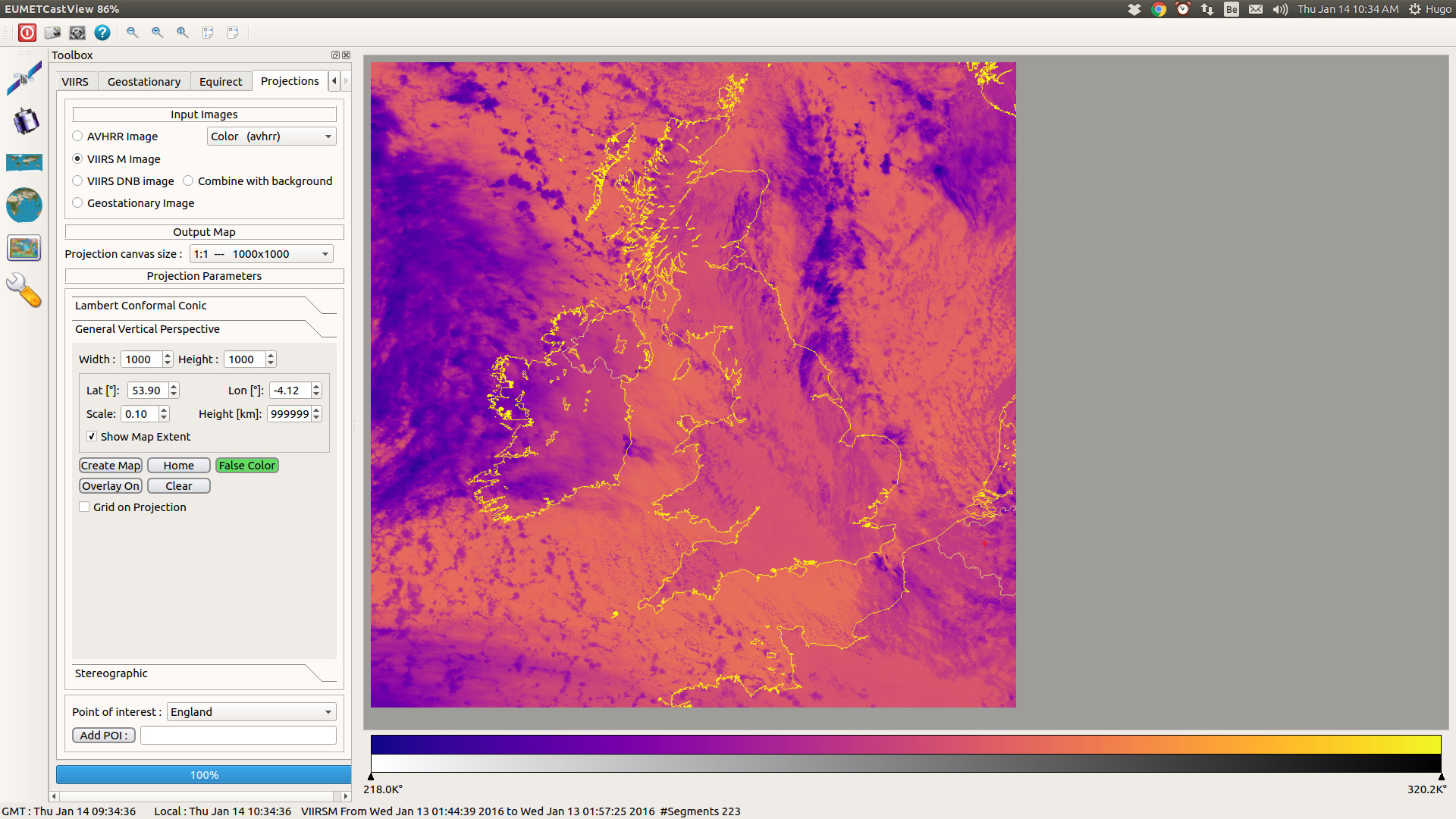Click the Lon input field
The height and width of the screenshot is (819, 1456).
click(x=290, y=391)
